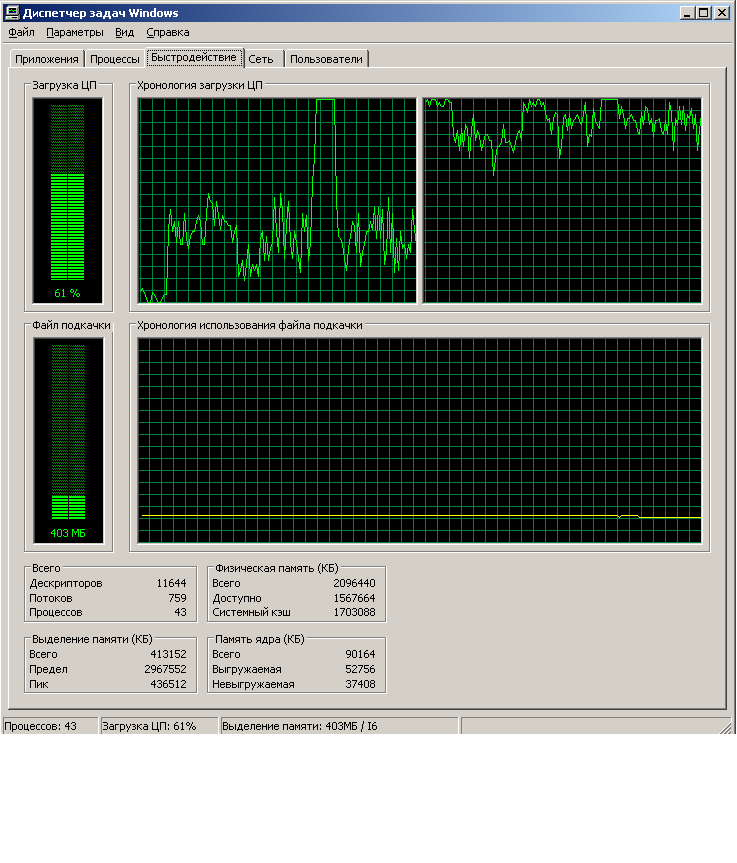737x863 pixels.
Task: Click the CPU load meter showing 61 %
Action: (x=68, y=200)
